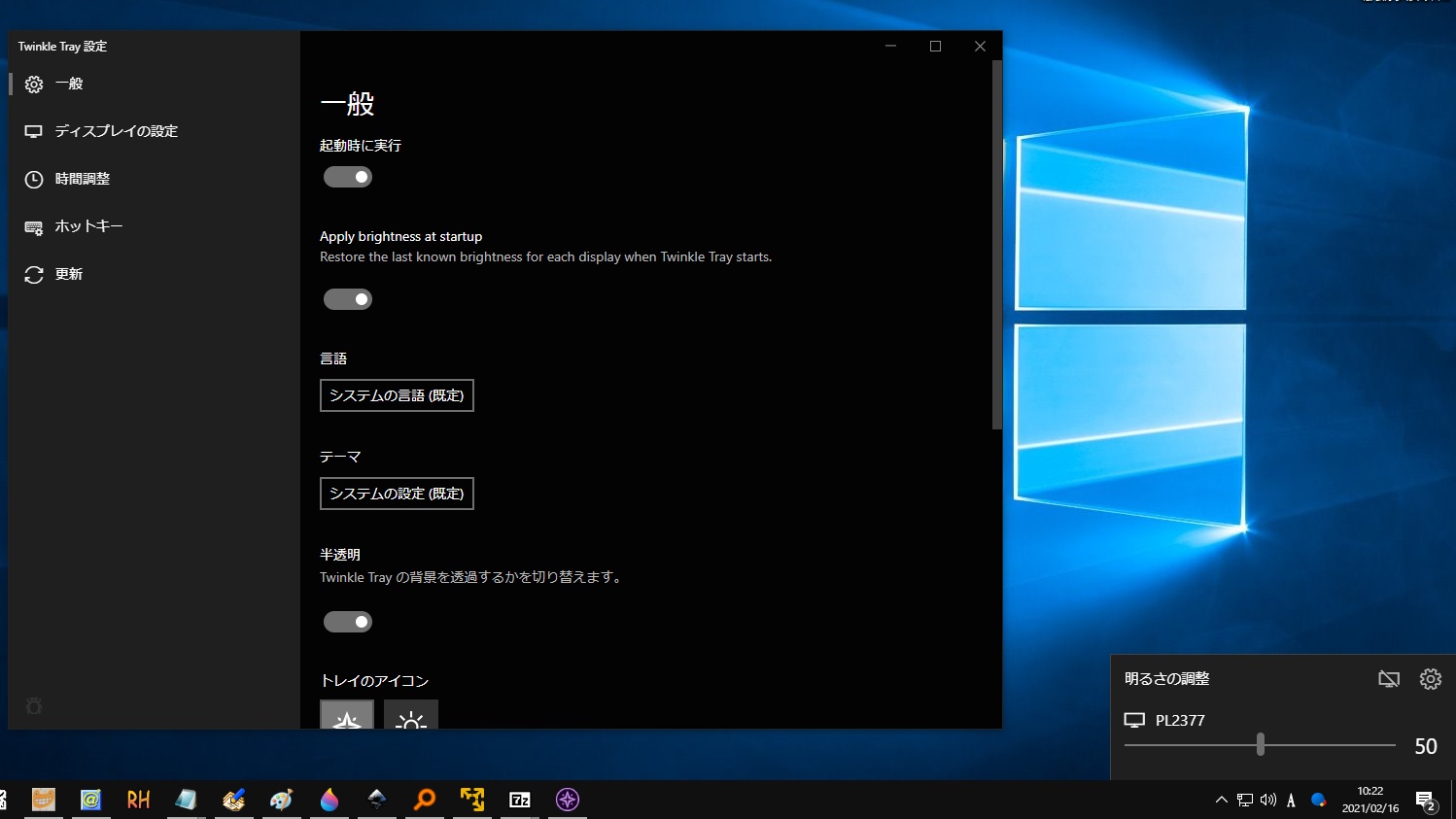Open the smiley face app in taskbar
Screen dimensions: 1456x819
44,800
